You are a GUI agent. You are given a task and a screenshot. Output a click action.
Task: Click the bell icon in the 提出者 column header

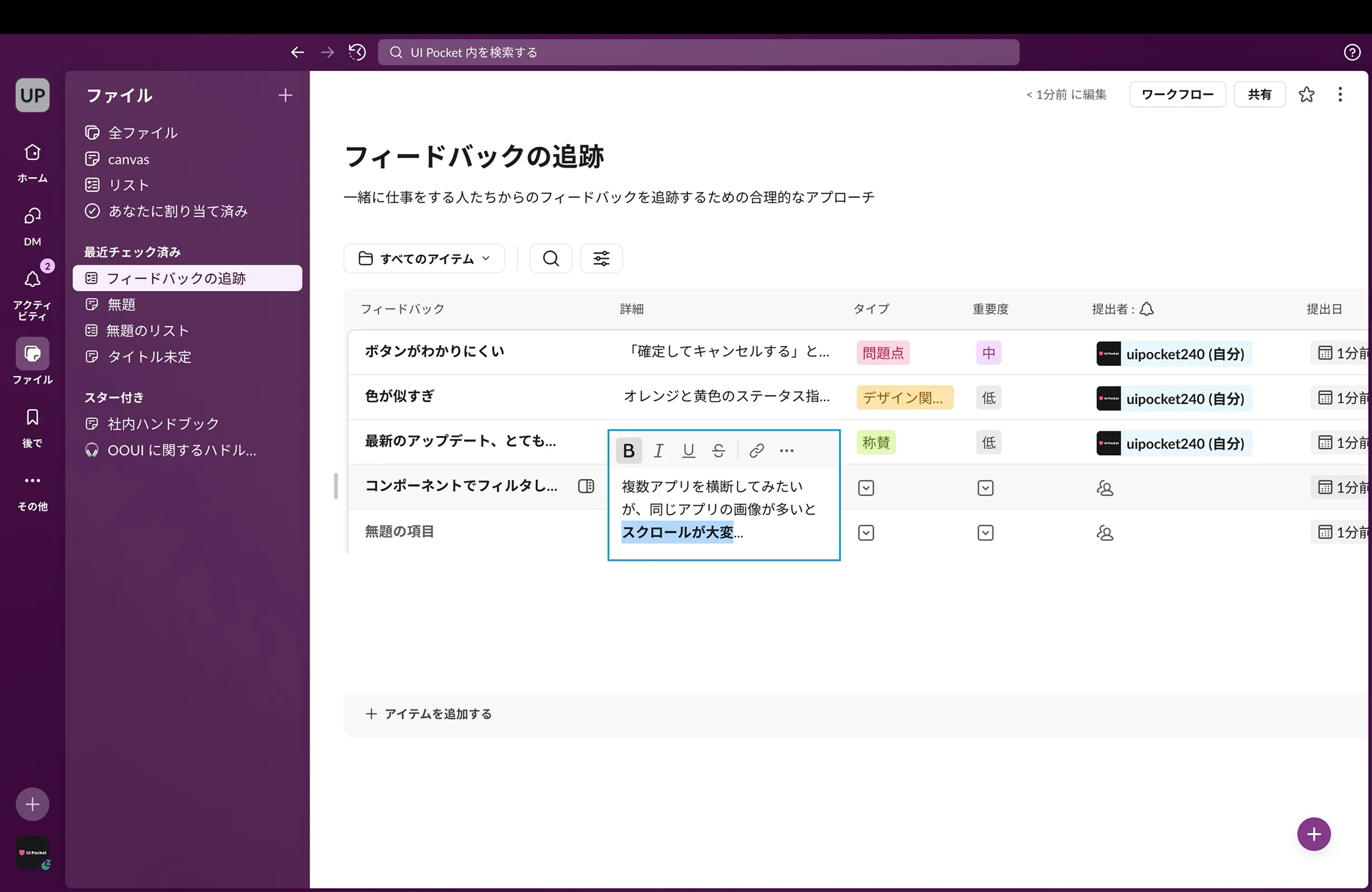point(1147,309)
